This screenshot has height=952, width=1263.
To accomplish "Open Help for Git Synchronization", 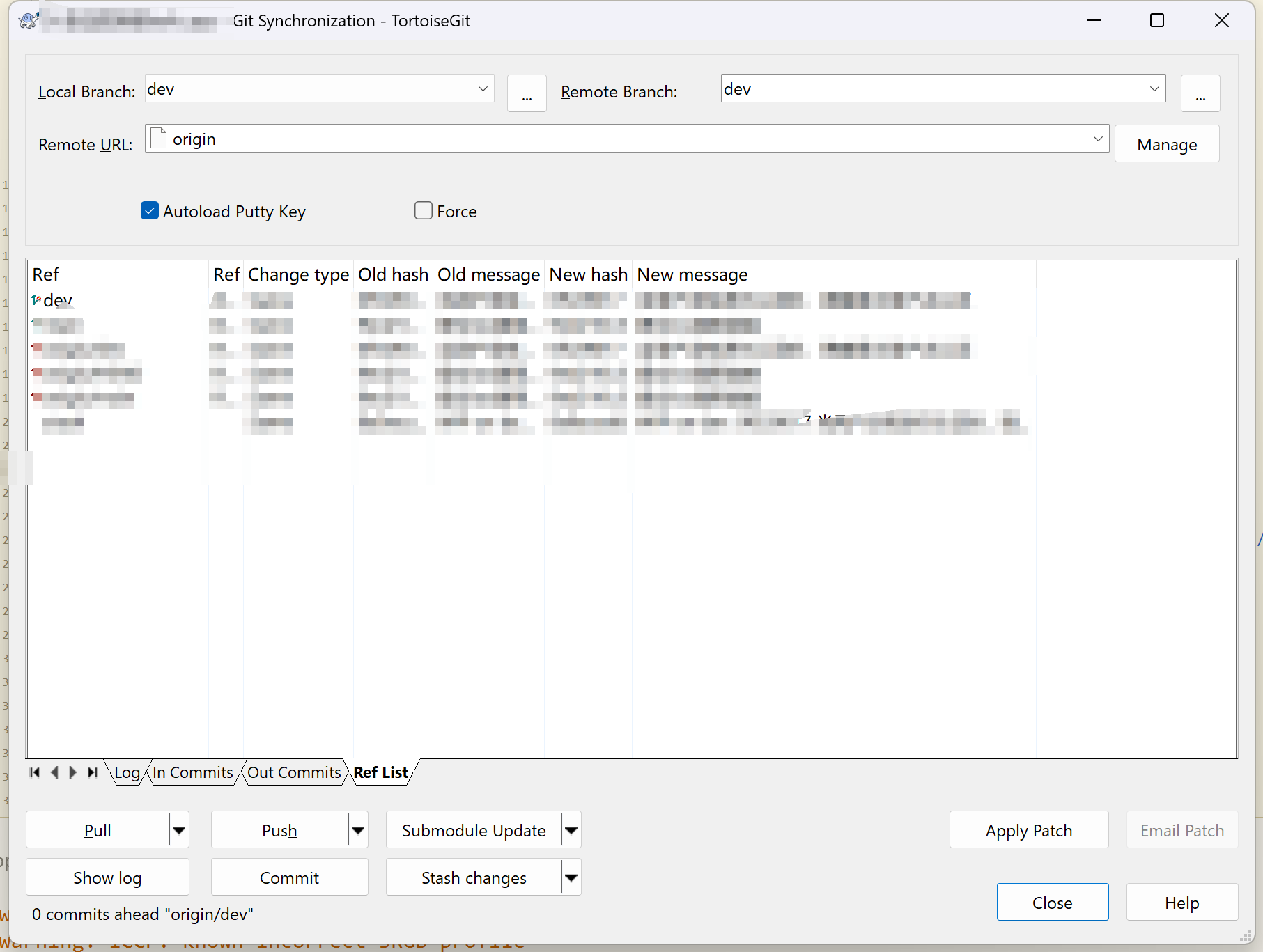I will tap(1182, 903).
